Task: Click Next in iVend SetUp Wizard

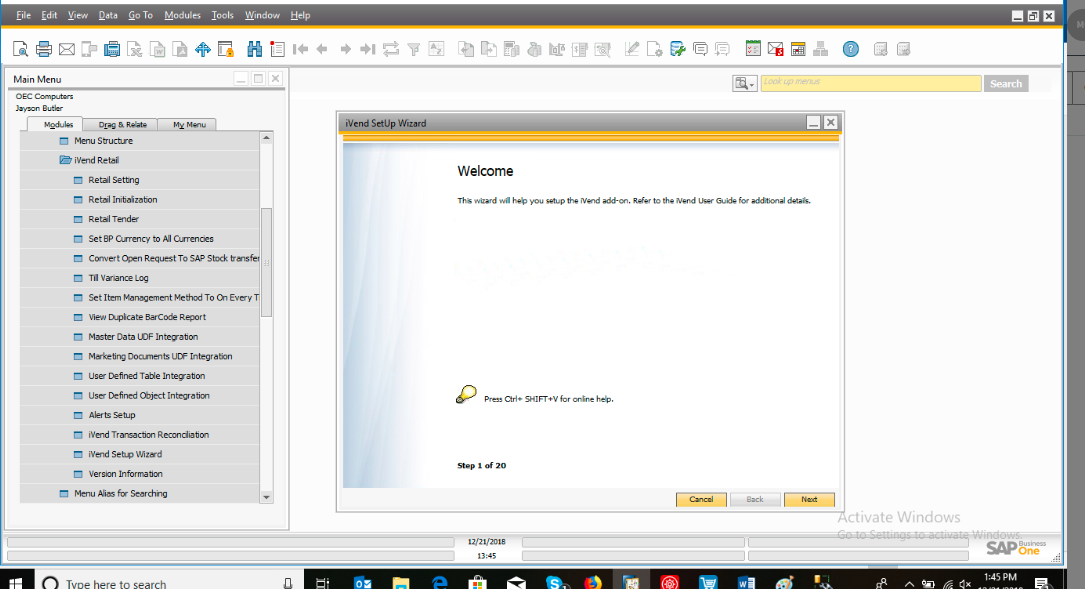Action: click(x=809, y=500)
